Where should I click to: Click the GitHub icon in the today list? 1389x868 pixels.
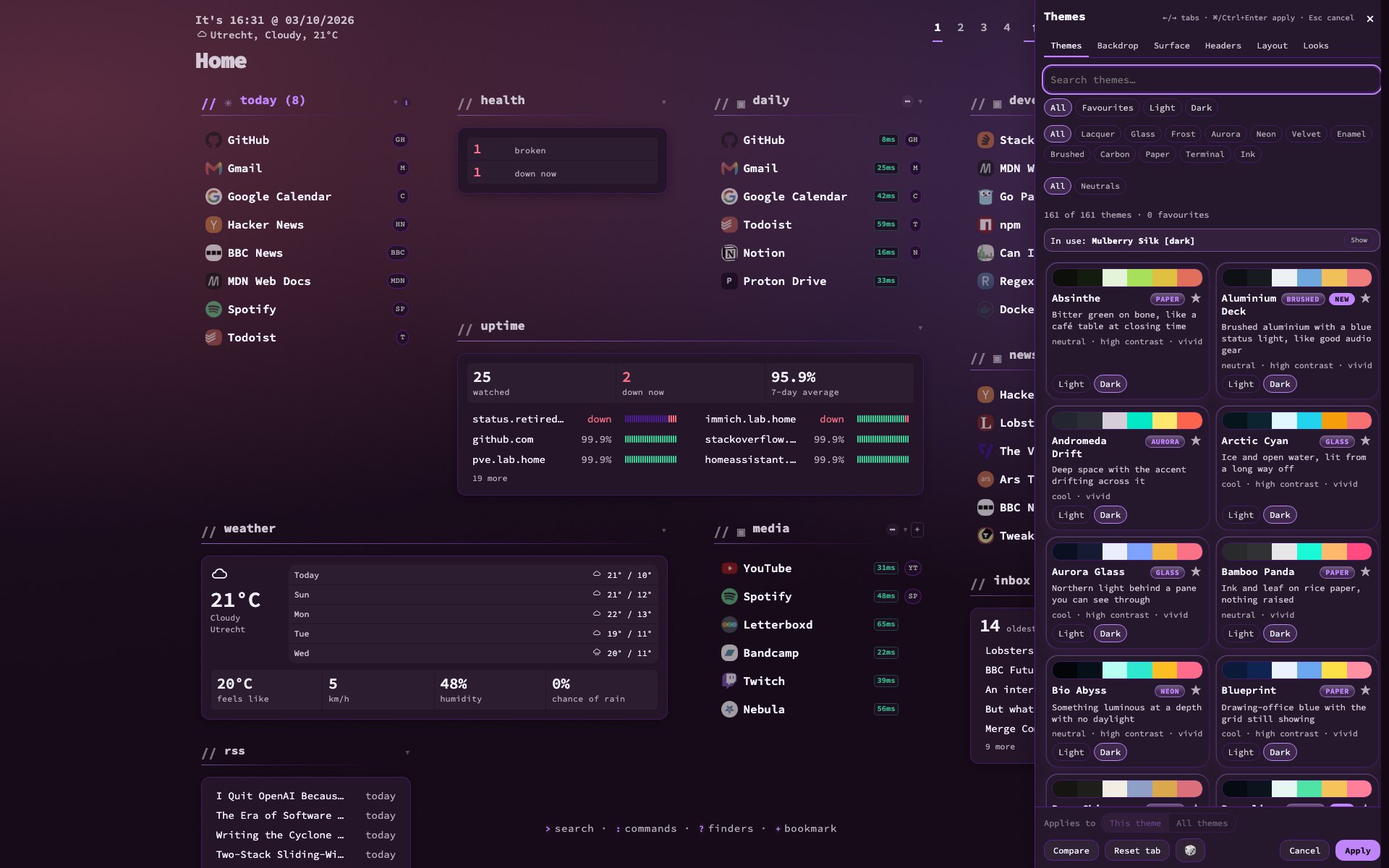pyautogui.click(x=213, y=140)
